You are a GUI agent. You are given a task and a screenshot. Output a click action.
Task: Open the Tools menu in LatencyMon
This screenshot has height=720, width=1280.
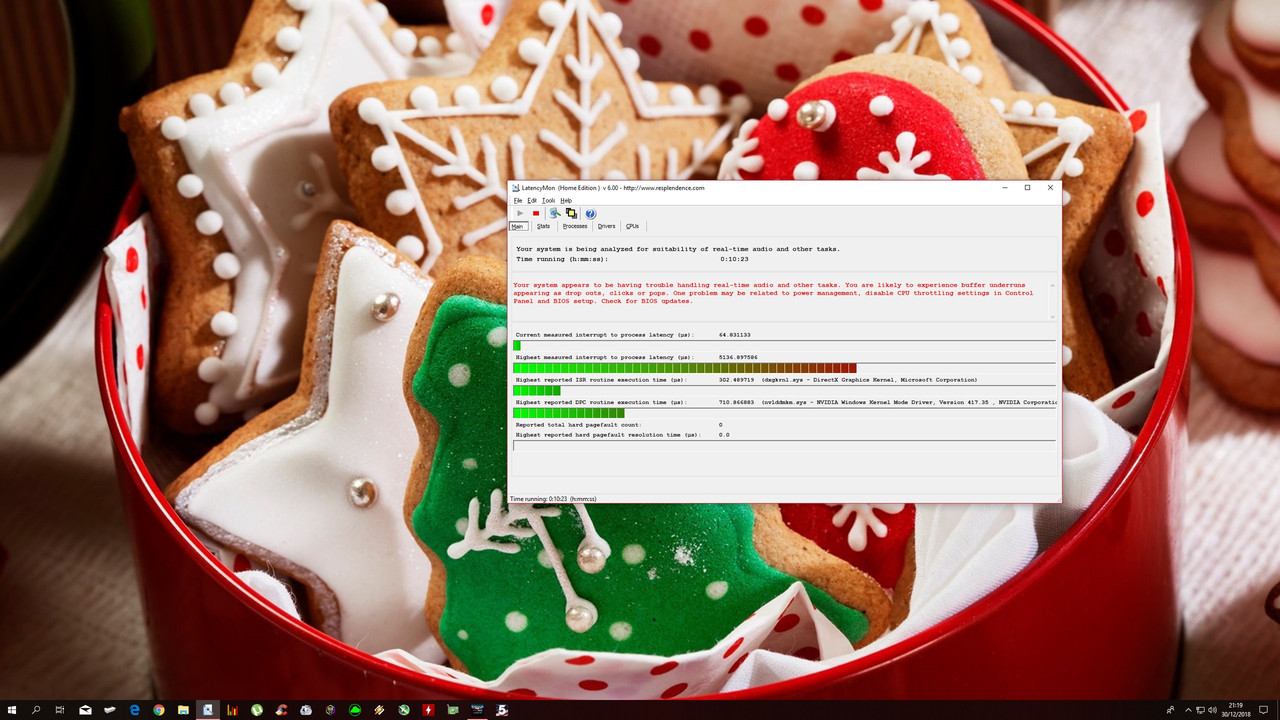click(x=548, y=200)
